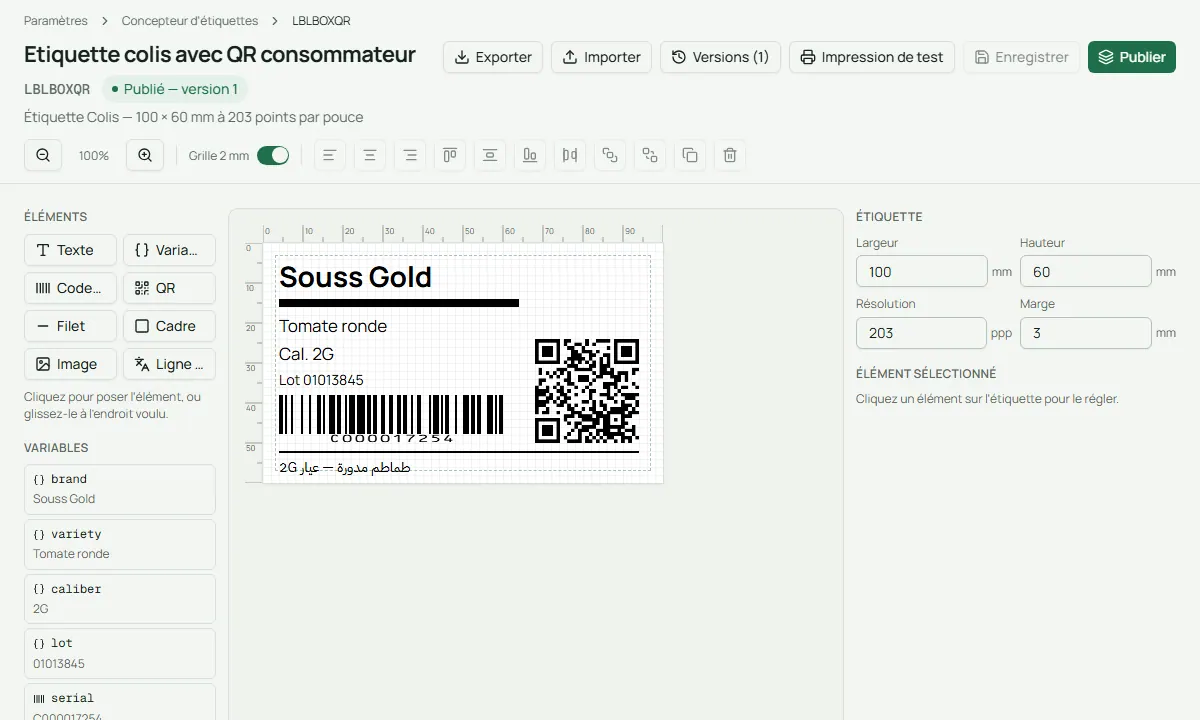Select the variety variable card
This screenshot has width=1200, height=720.
point(120,544)
